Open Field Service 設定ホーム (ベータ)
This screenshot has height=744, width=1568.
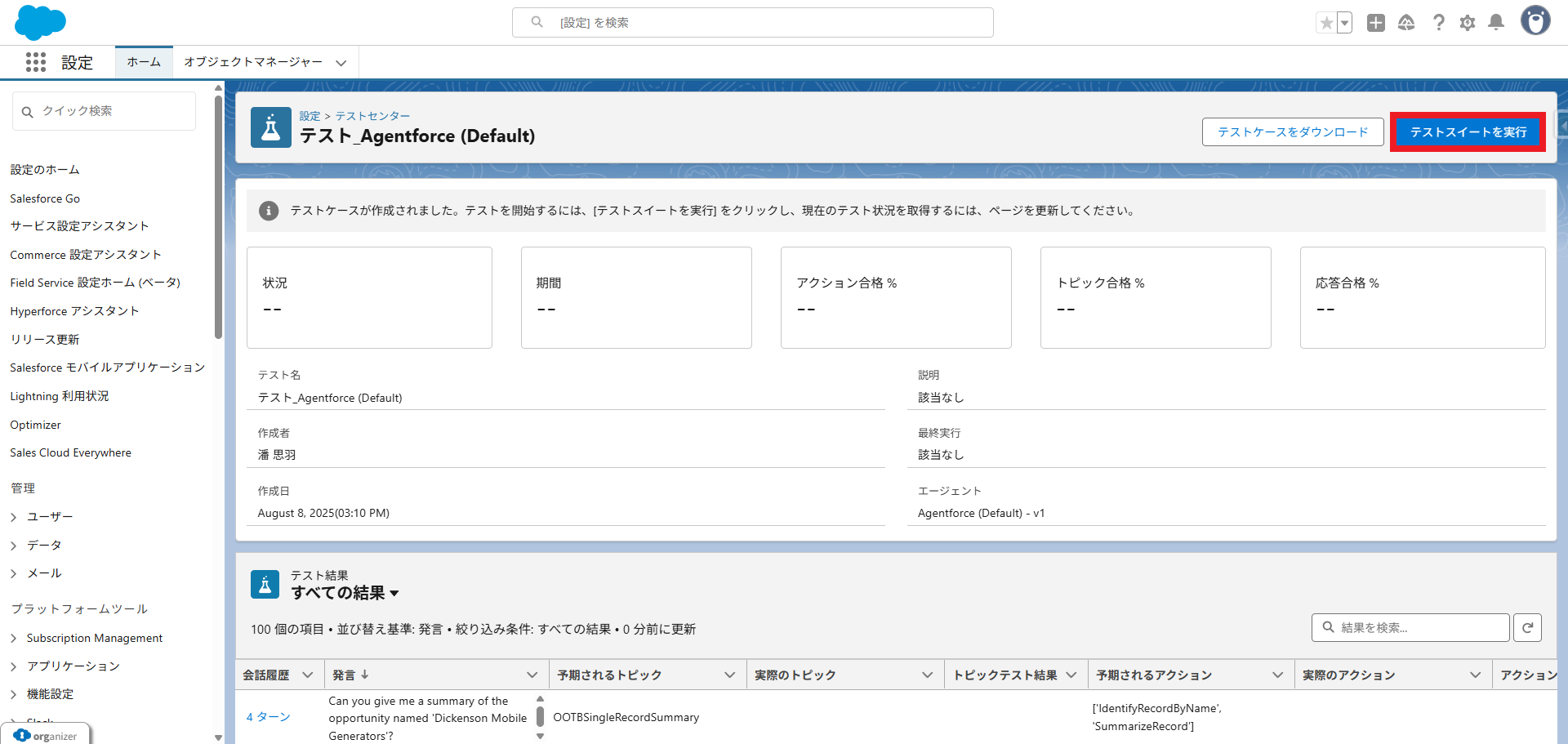96,283
